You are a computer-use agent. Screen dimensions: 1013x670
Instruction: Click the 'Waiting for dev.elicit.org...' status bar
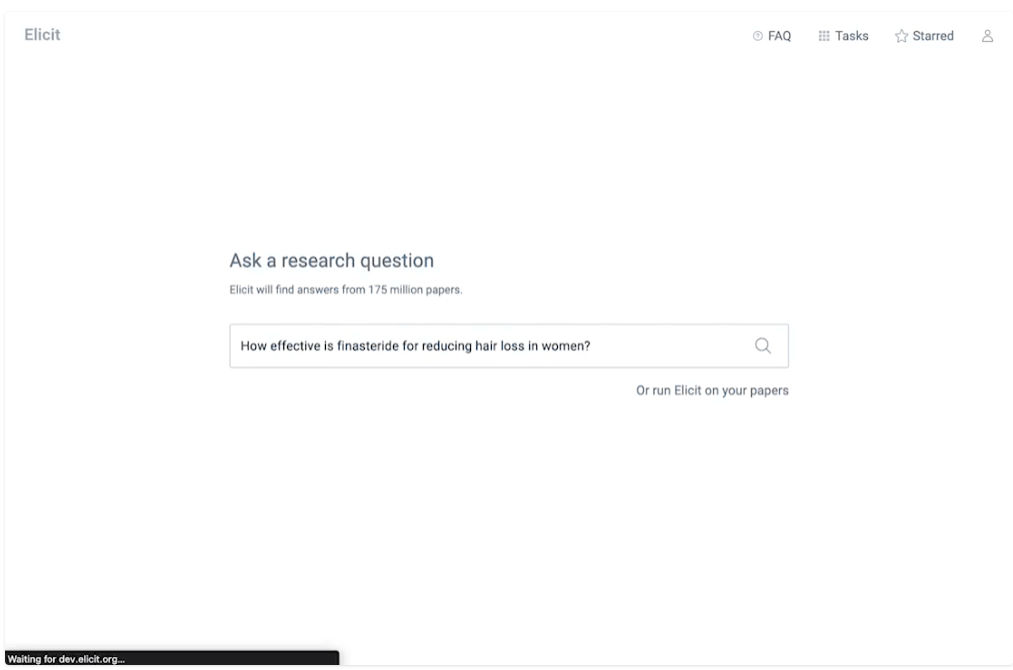pos(172,658)
